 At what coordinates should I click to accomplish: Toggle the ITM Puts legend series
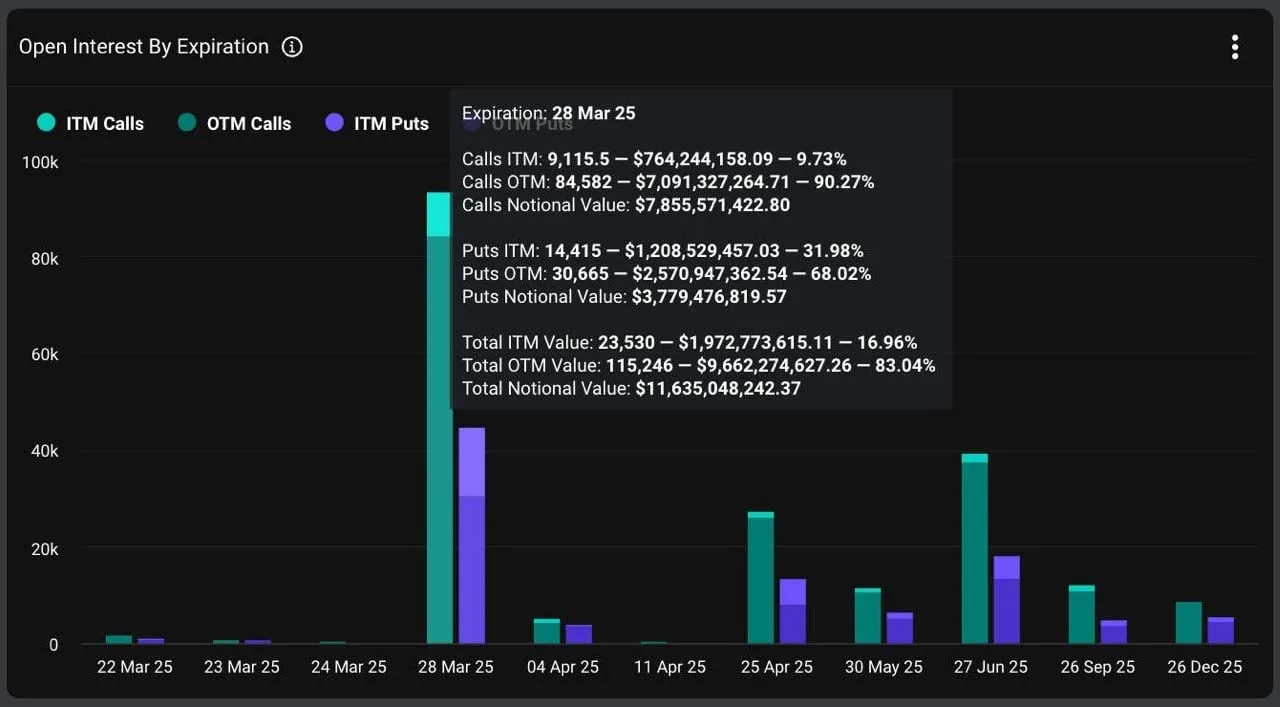[377, 123]
